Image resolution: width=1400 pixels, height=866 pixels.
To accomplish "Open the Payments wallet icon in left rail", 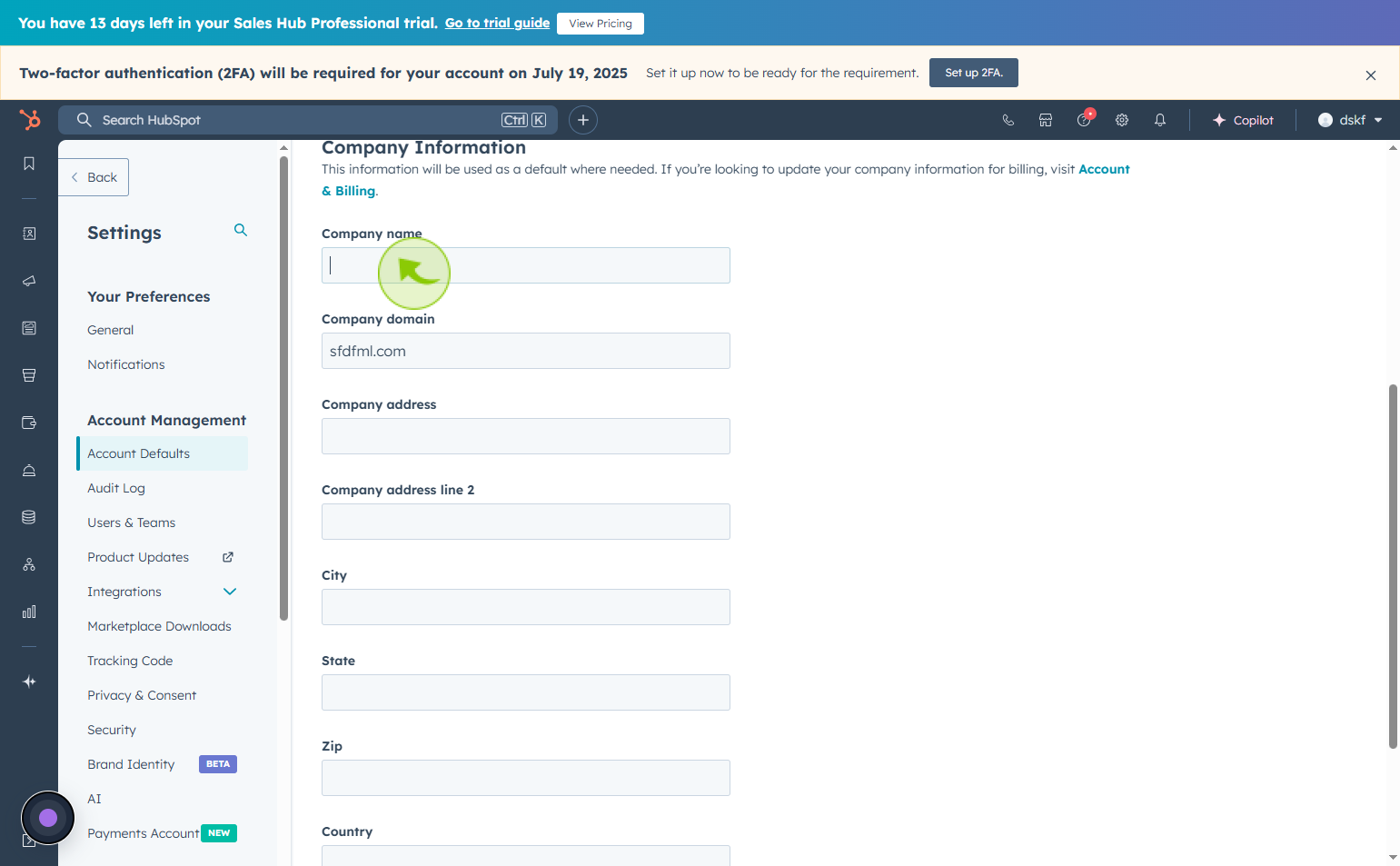I will [29, 423].
